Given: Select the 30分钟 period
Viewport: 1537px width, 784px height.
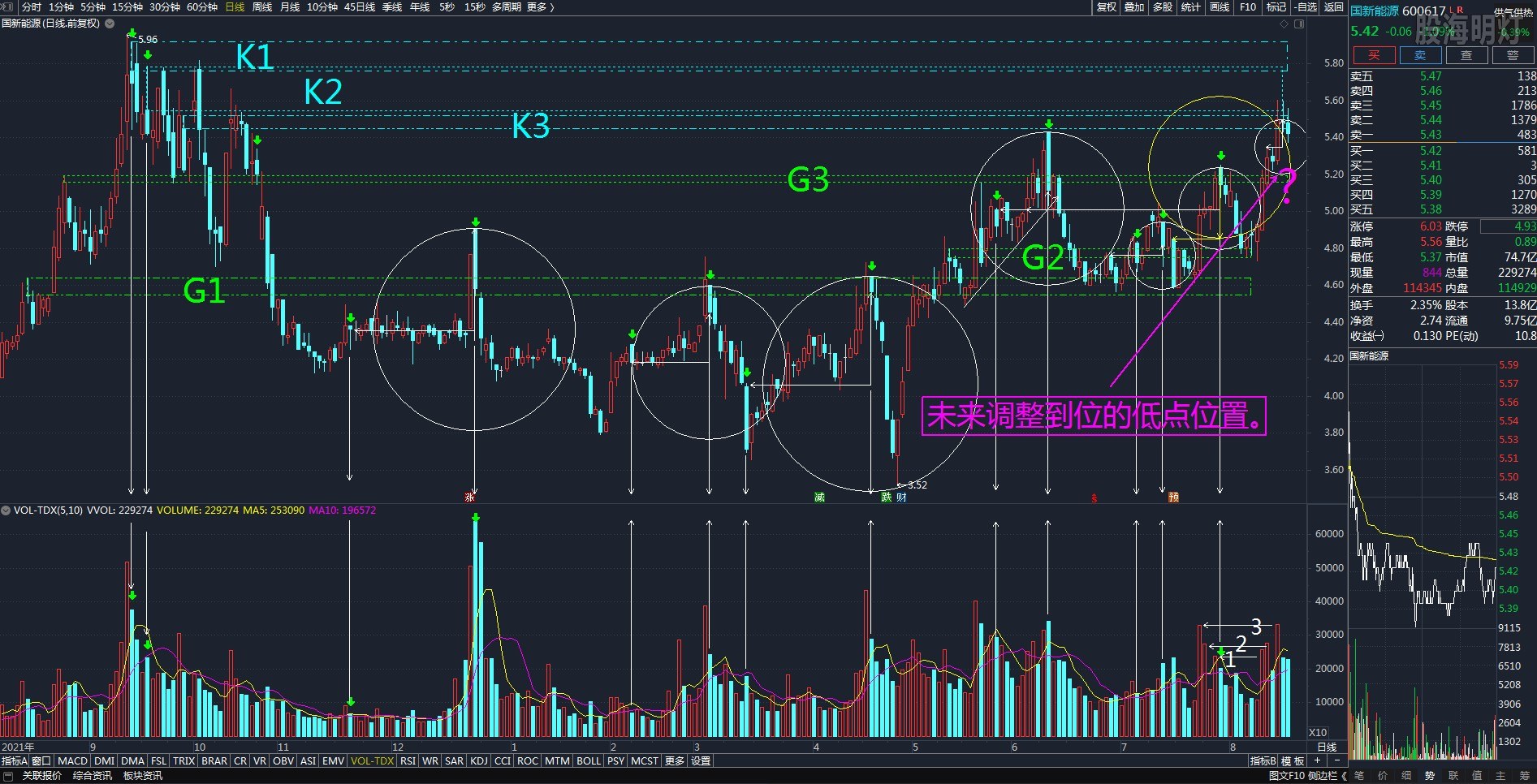Looking at the screenshot, I should [x=165, y=6].
